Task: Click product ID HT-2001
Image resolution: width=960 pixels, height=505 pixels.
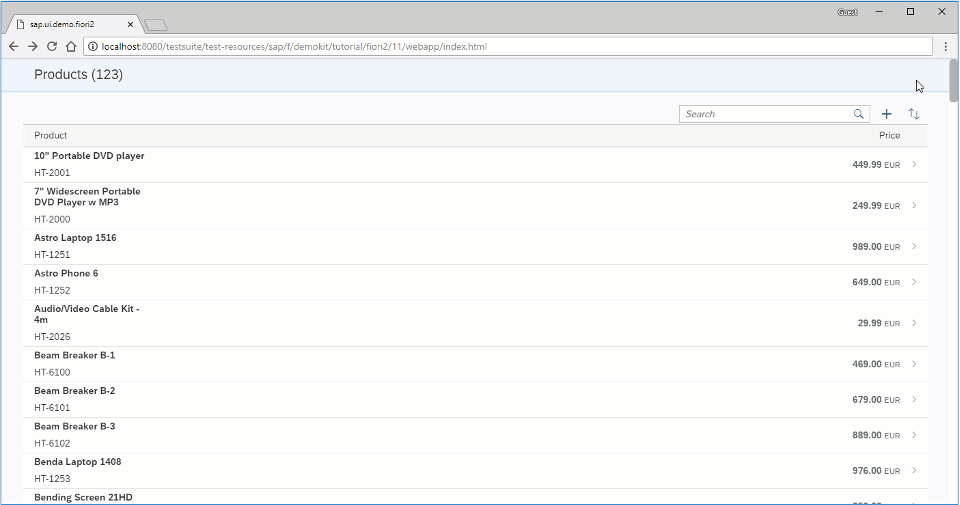Action: [52, 173]
